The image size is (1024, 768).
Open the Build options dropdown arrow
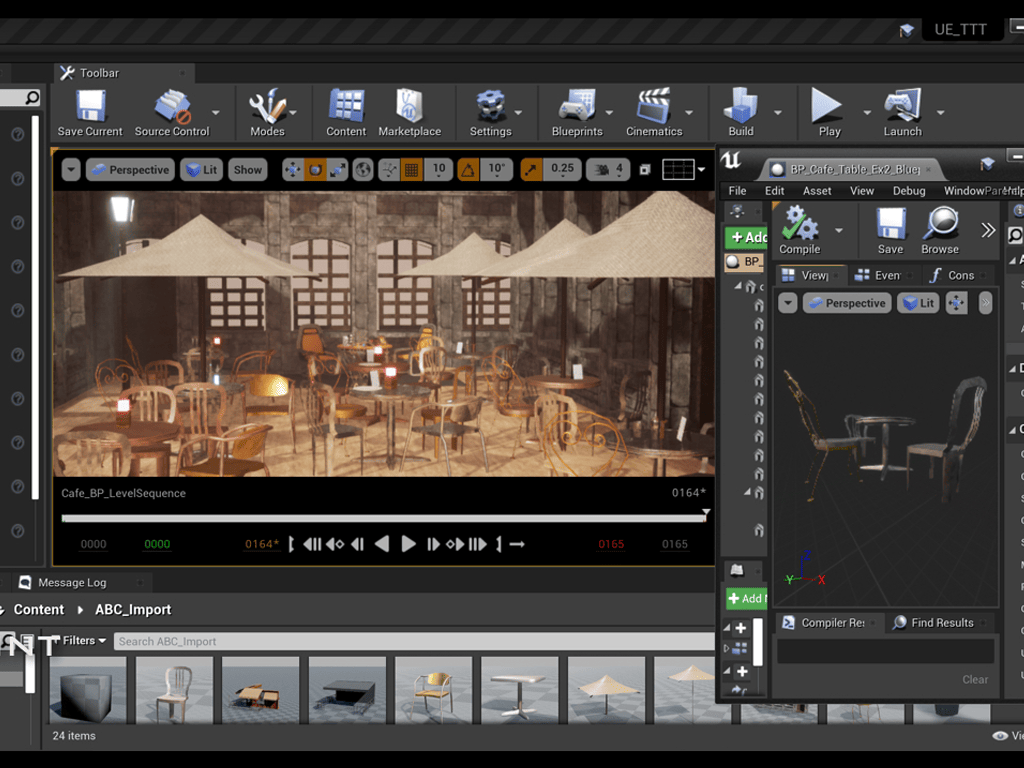[778, 113]
